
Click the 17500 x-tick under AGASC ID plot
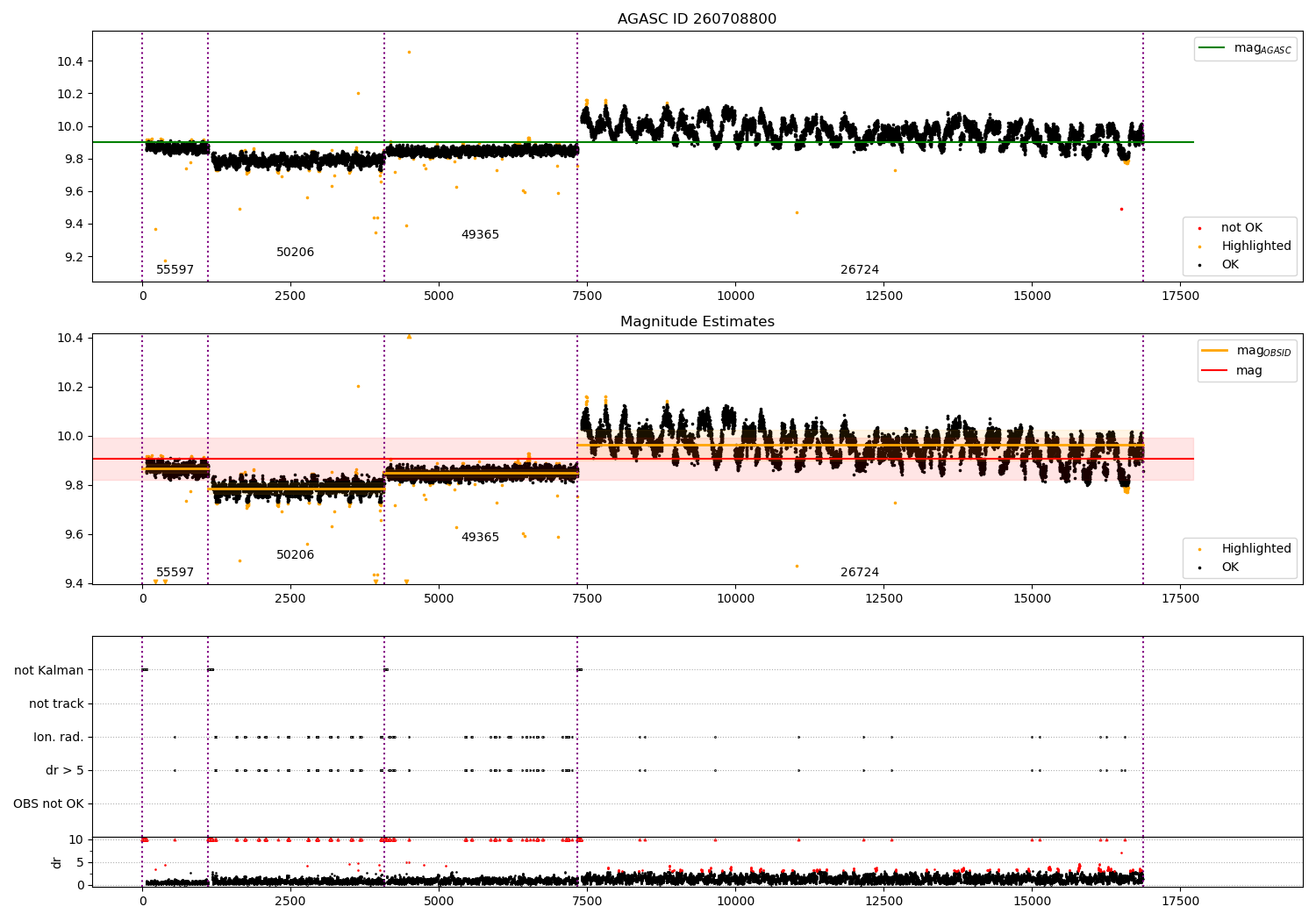point(1180,296)
